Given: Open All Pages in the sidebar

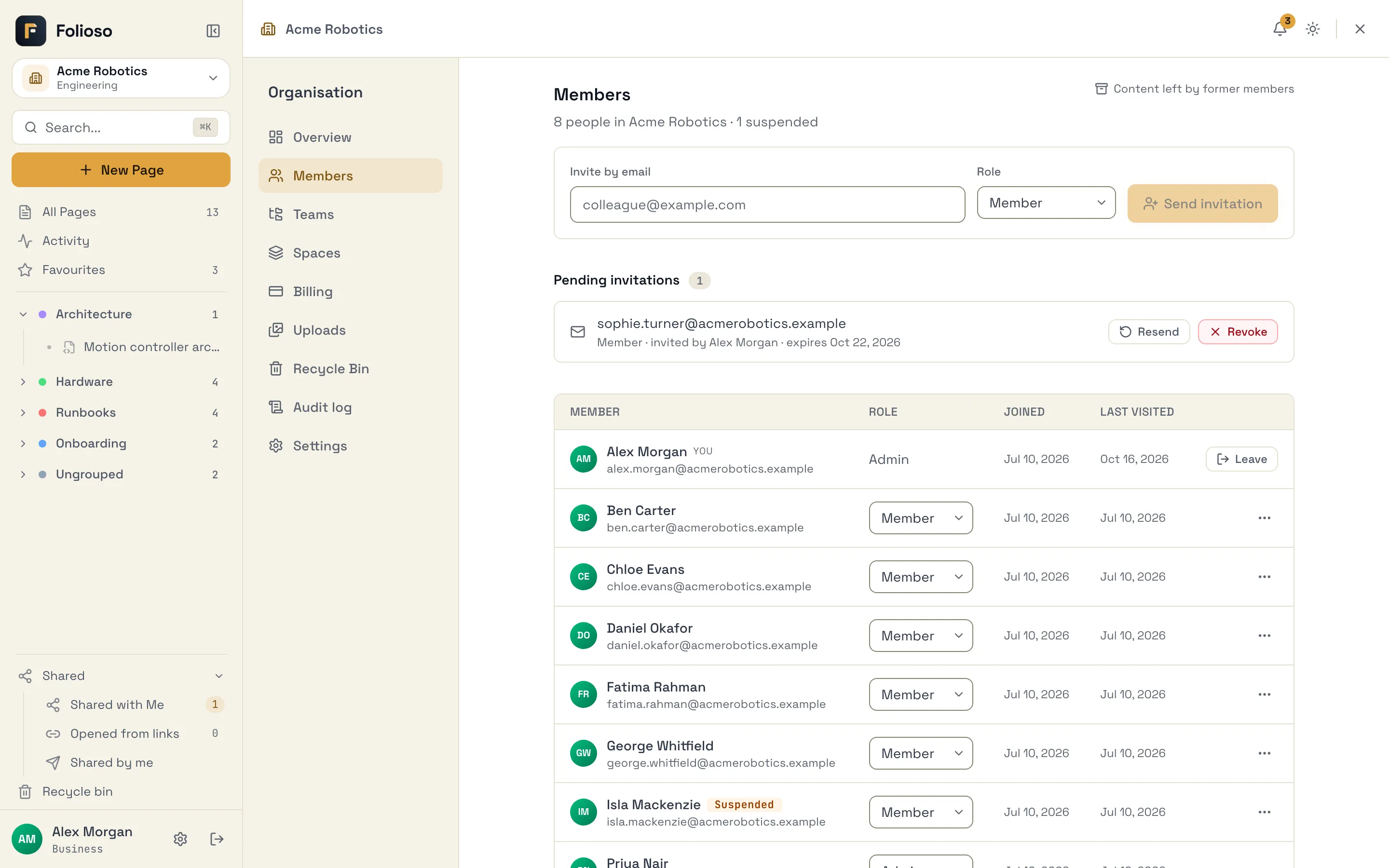Looking at the screenshot, I should pos(121,212).
